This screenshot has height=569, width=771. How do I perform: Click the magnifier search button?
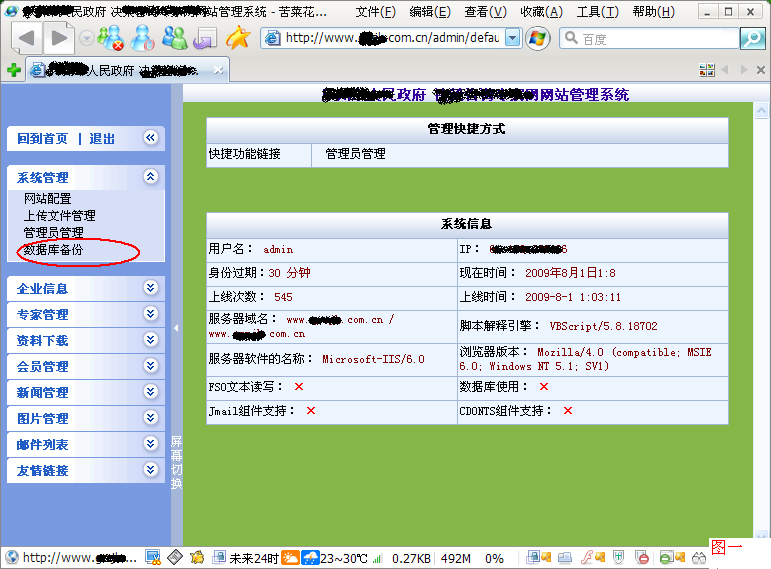752,38
